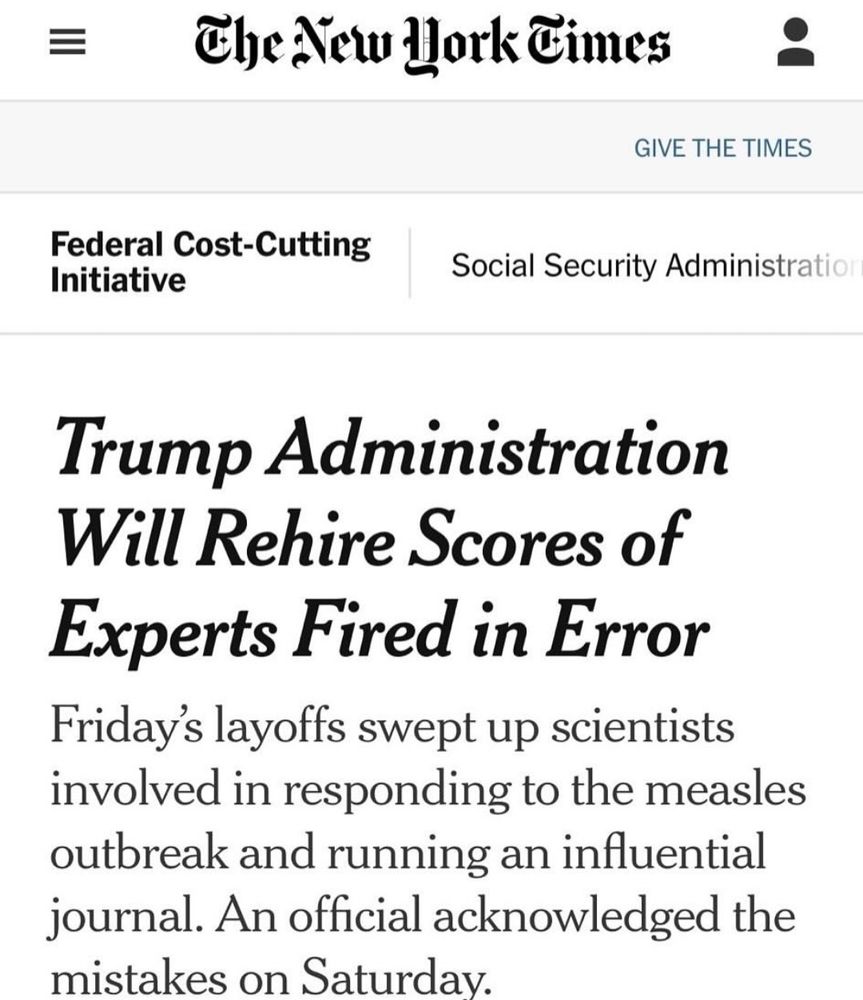The height and width of the screenshot is (1000, 863).
Task: Click headline line 'Experts Fired in Error'
Action: (380, 630)
